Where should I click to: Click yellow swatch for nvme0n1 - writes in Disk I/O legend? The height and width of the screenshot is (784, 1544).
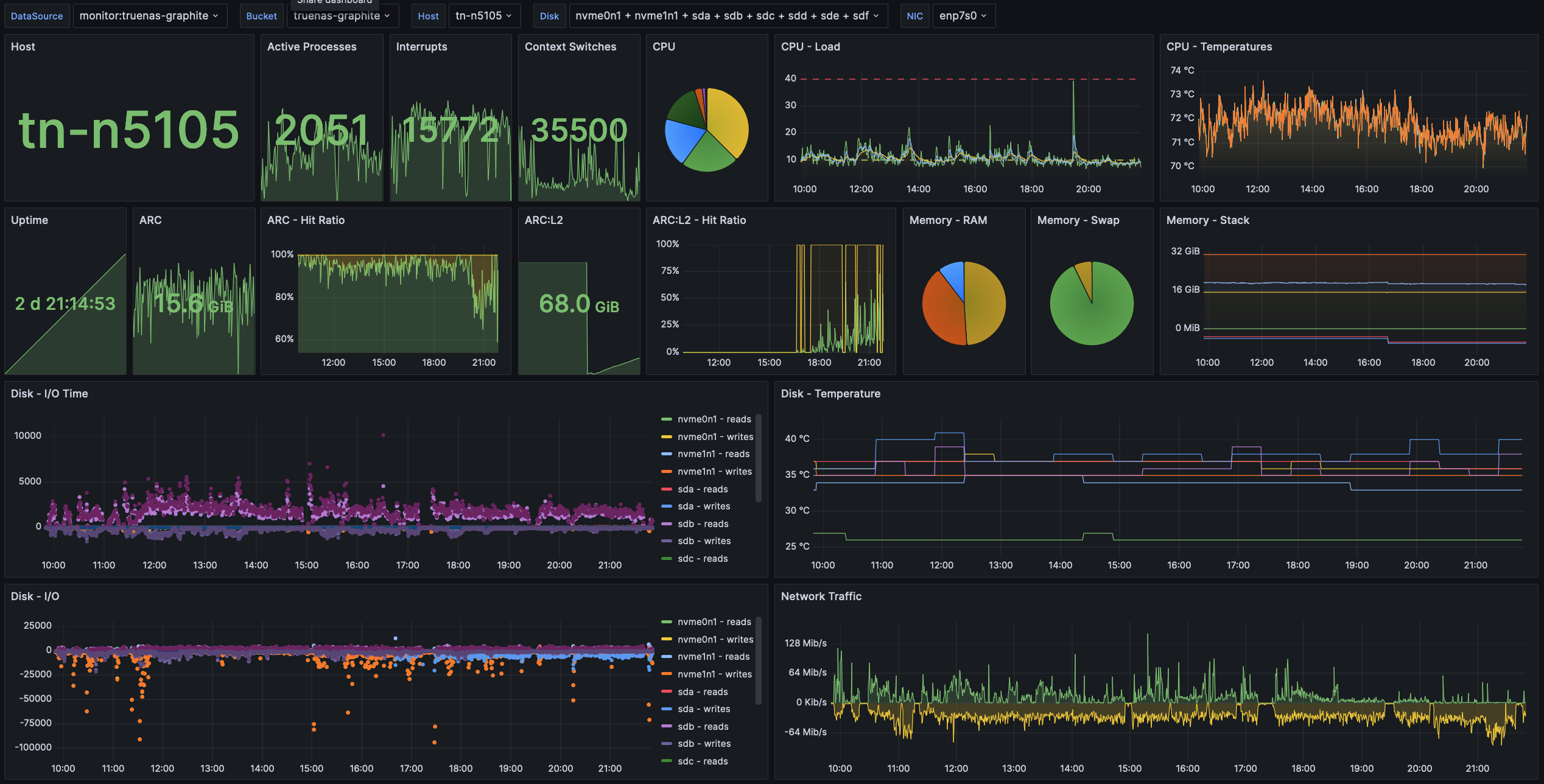pos(667,640)
